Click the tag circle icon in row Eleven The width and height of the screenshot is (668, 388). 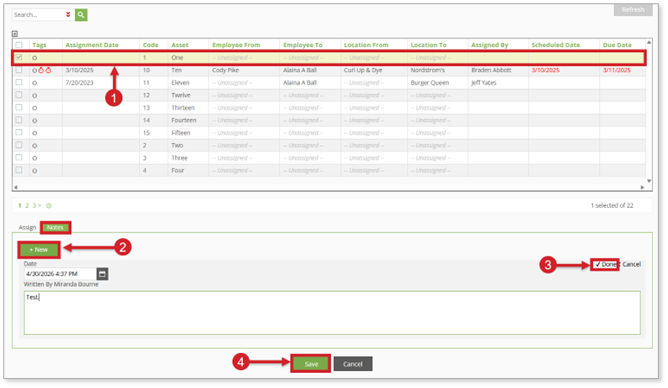(x=35, y=83)
